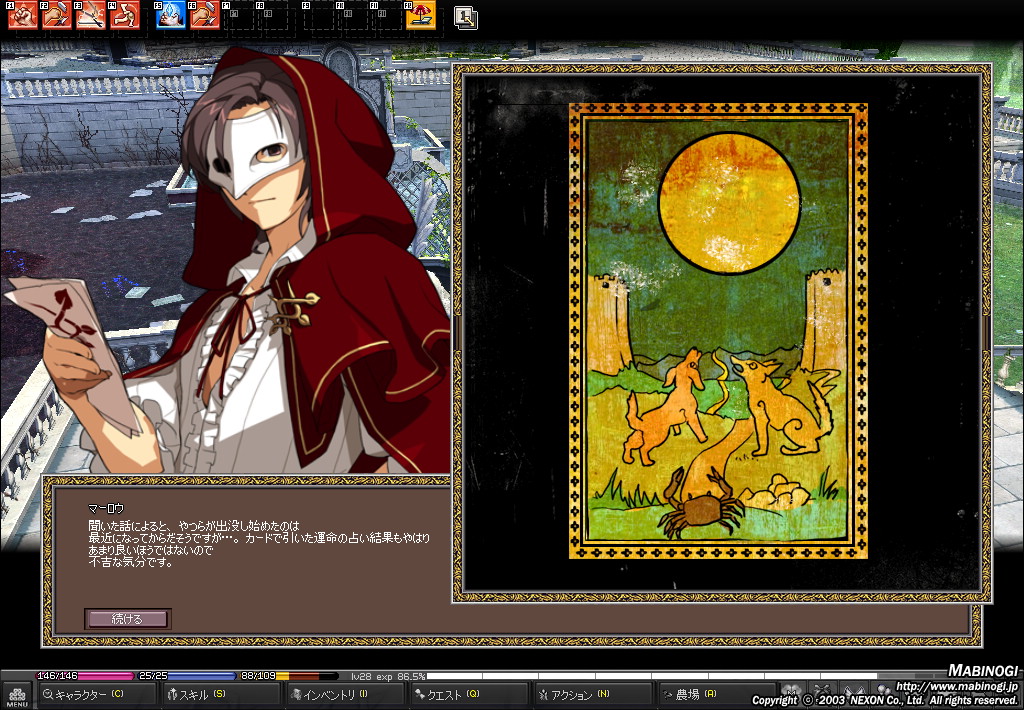Click the dialogue line ending 不吉な気分です。
This screenshot has height=710, width=1024.
131,562
